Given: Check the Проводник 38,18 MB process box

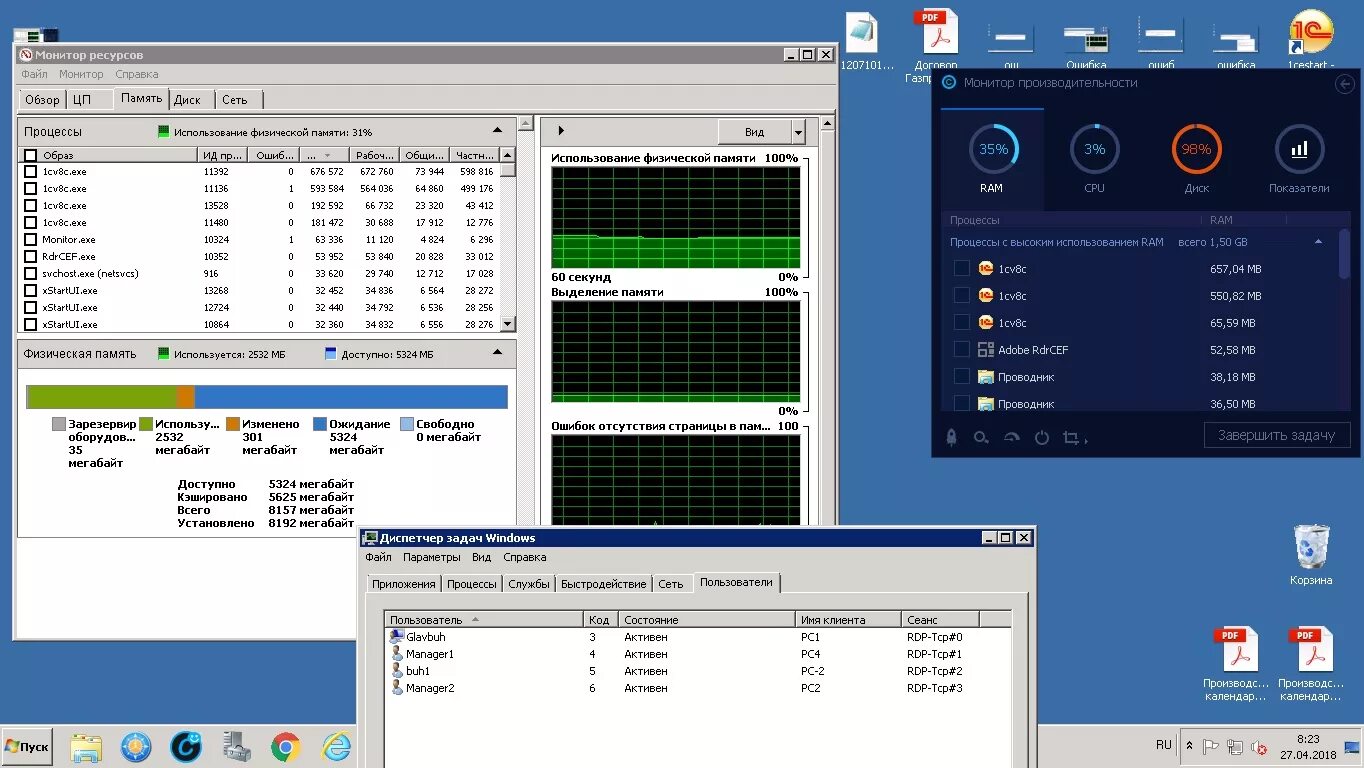Looking at the screenshot, I should coord(961,377).
